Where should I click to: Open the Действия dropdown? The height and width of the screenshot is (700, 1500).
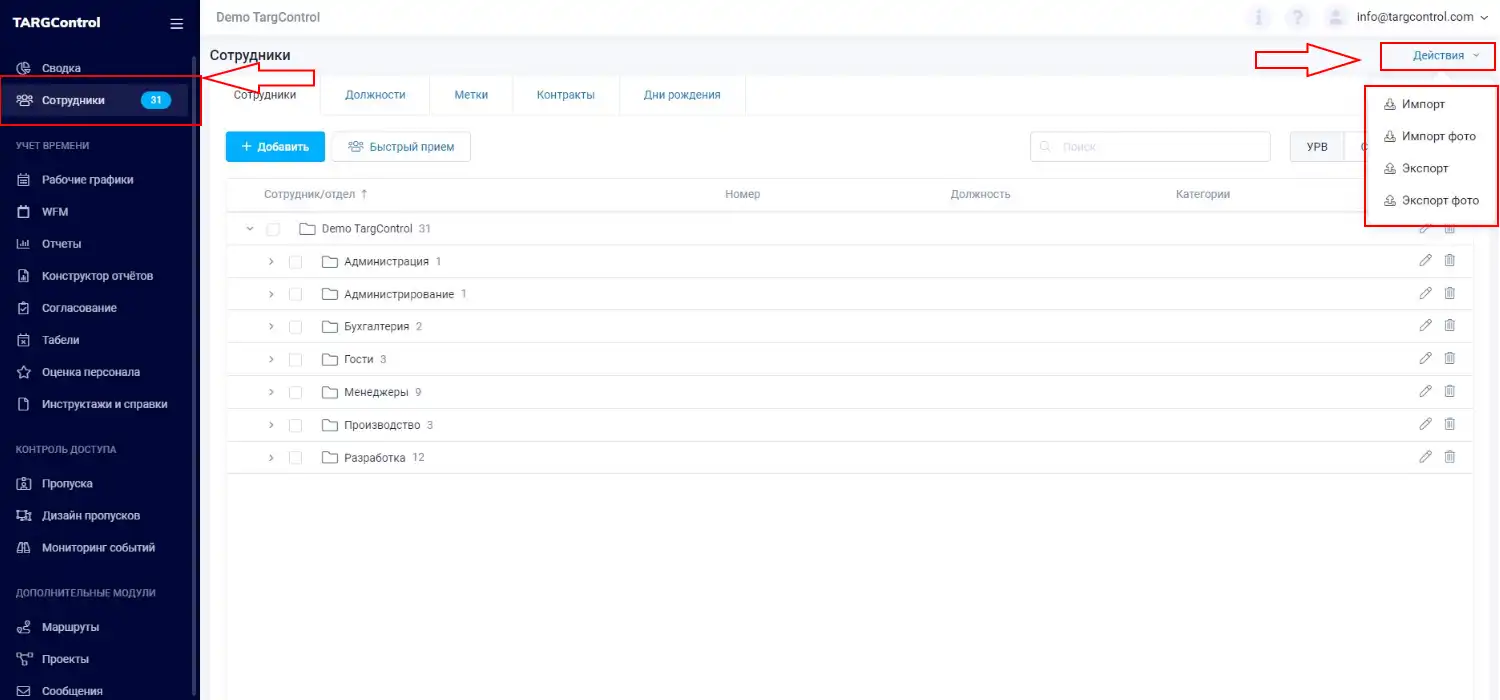point(1445,56)
